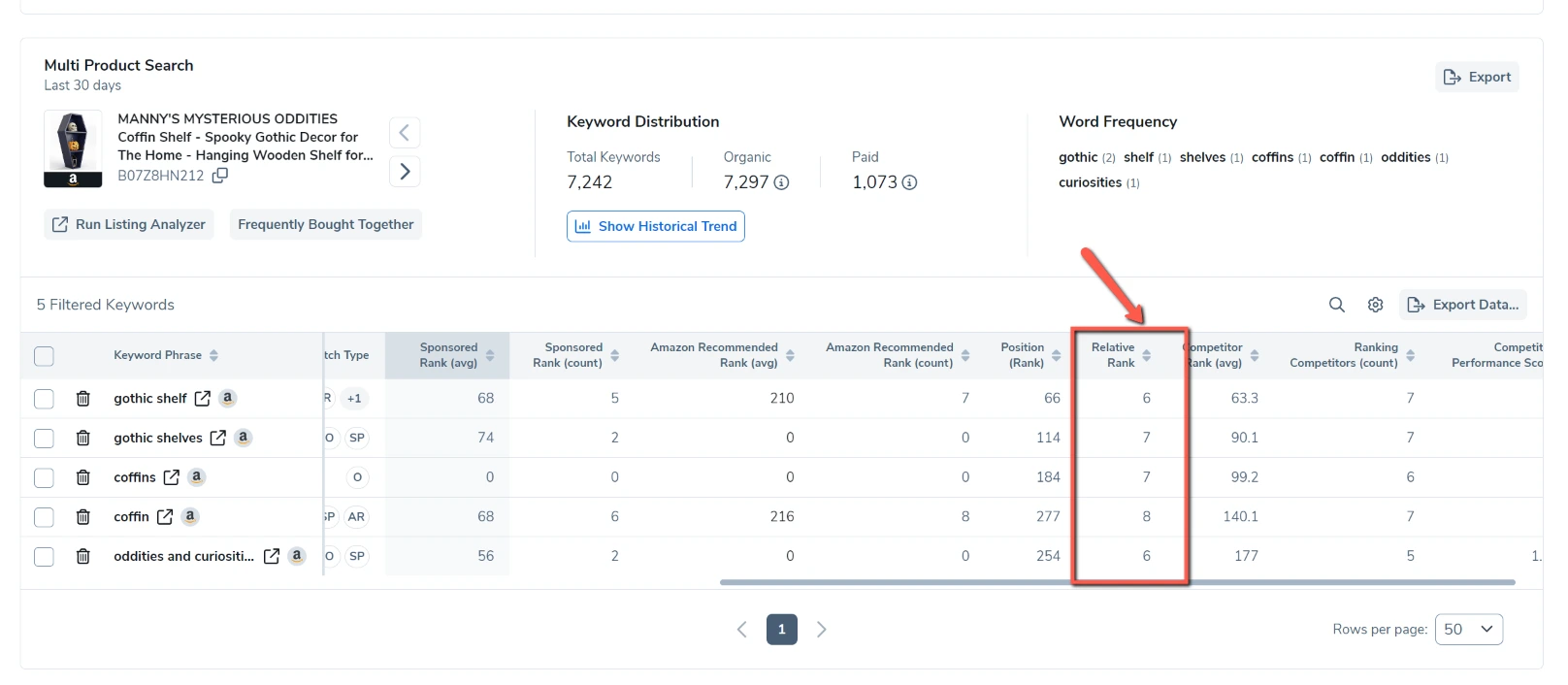Click the horizontal scrollbar under the table
Viewport: 1568px width, 685px height.
[x=1116, y=582]
